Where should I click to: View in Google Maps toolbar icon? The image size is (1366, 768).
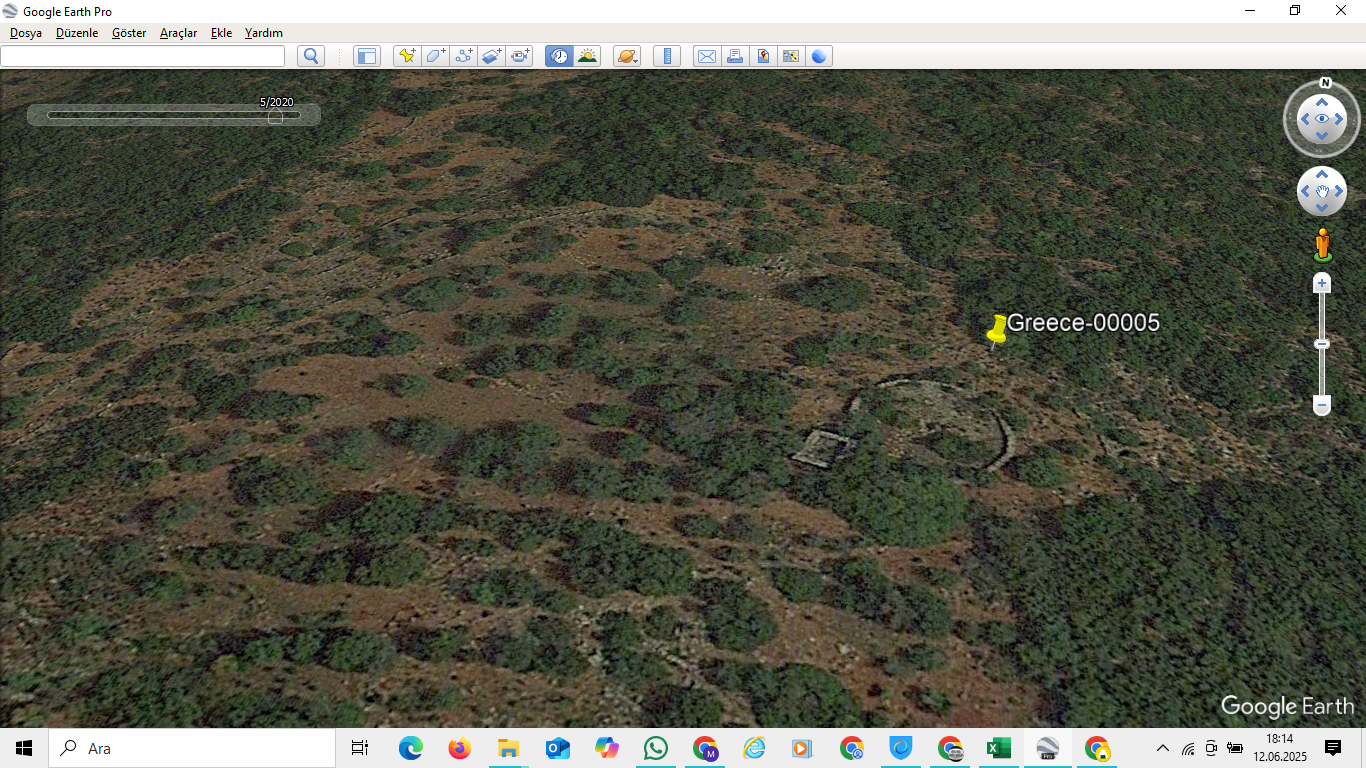pyautogui.click(x=791, y=56)
